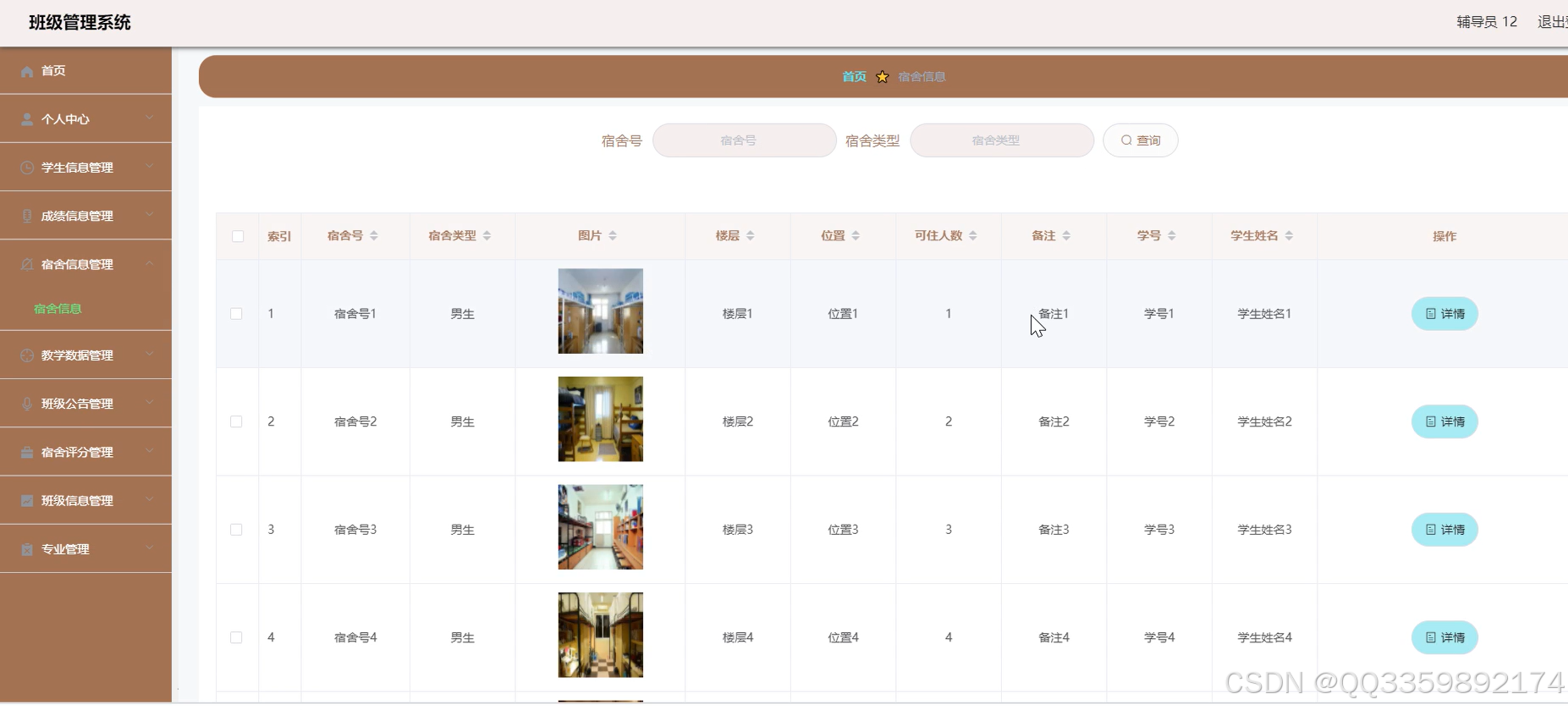This screenshot has width=1568, height=710.
Task: Expand the 宿舍评分管理 menu chevron
Action: [x=150, y=450]
